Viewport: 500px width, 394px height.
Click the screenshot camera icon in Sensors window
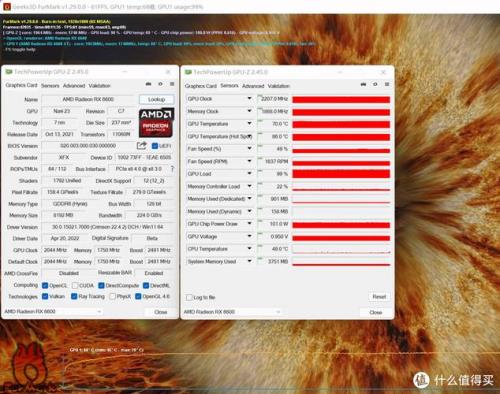363,84
